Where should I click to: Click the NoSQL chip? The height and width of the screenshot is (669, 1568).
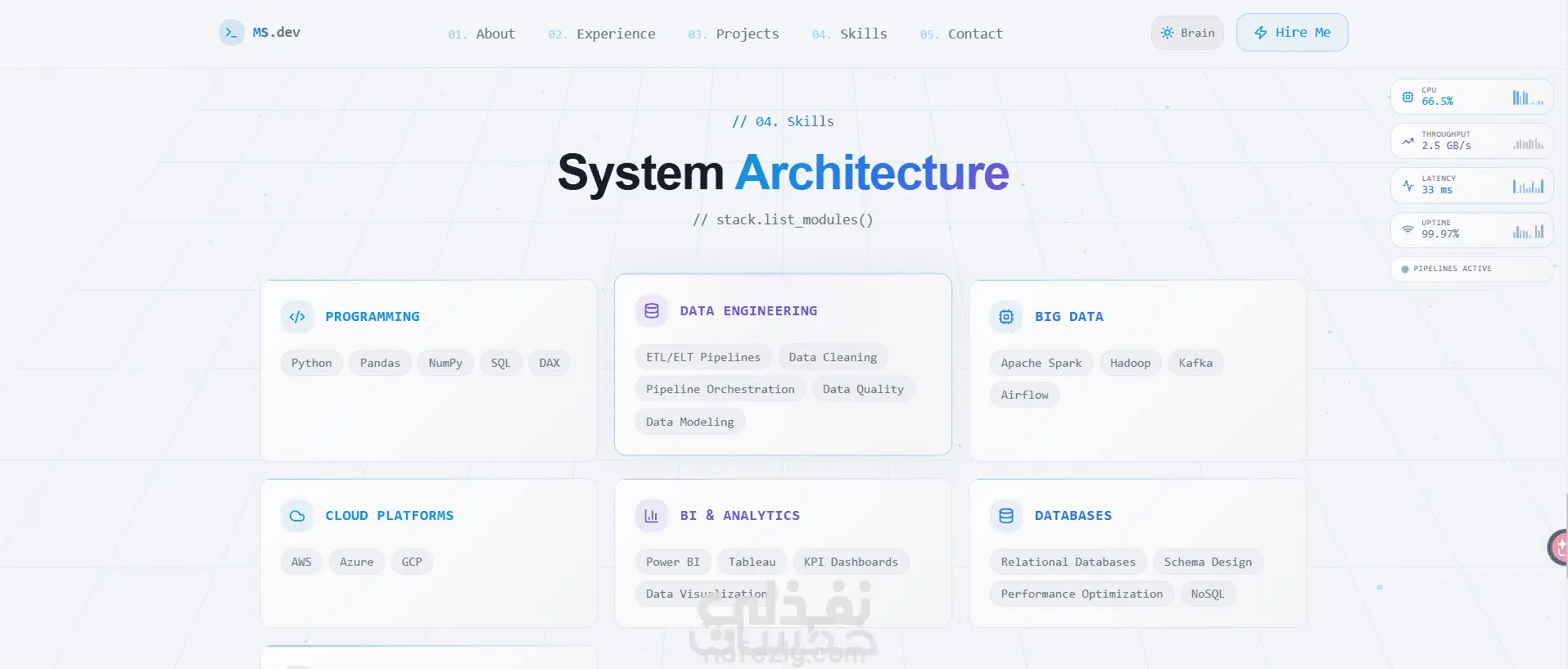(1208, 594)
